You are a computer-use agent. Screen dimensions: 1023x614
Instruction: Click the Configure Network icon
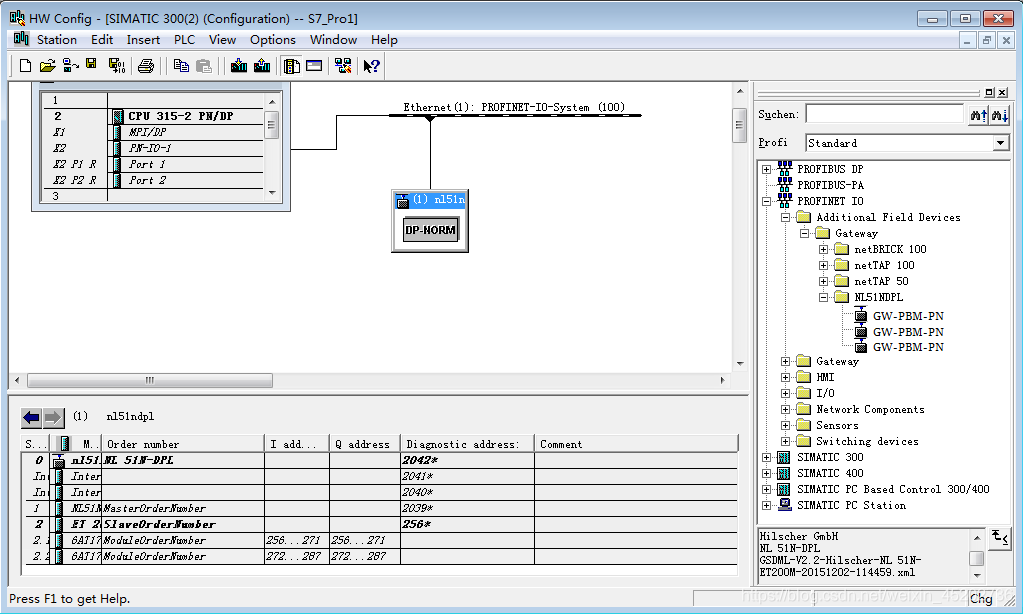[343, 66]
